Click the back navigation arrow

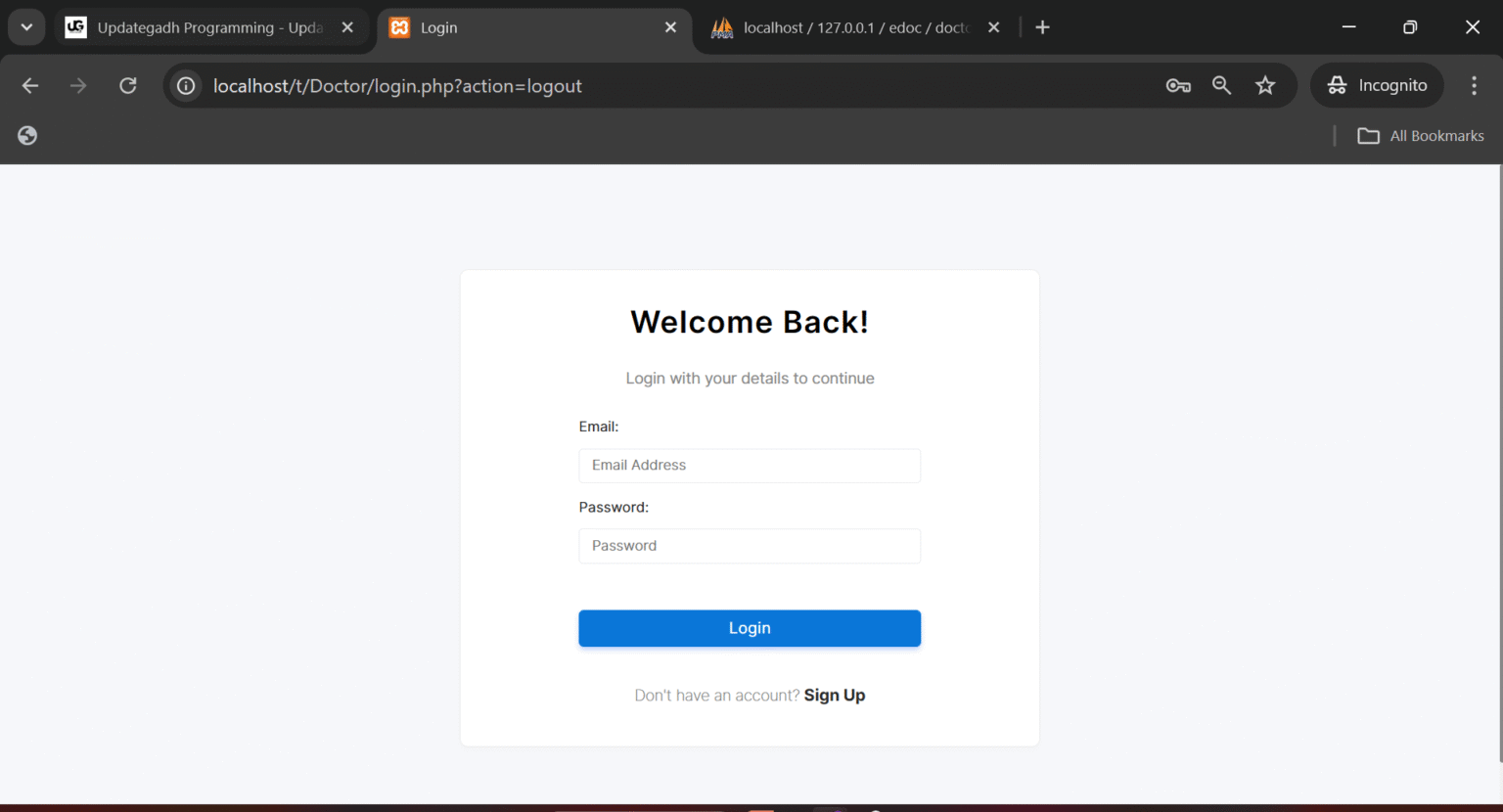(x=29, y=85)
